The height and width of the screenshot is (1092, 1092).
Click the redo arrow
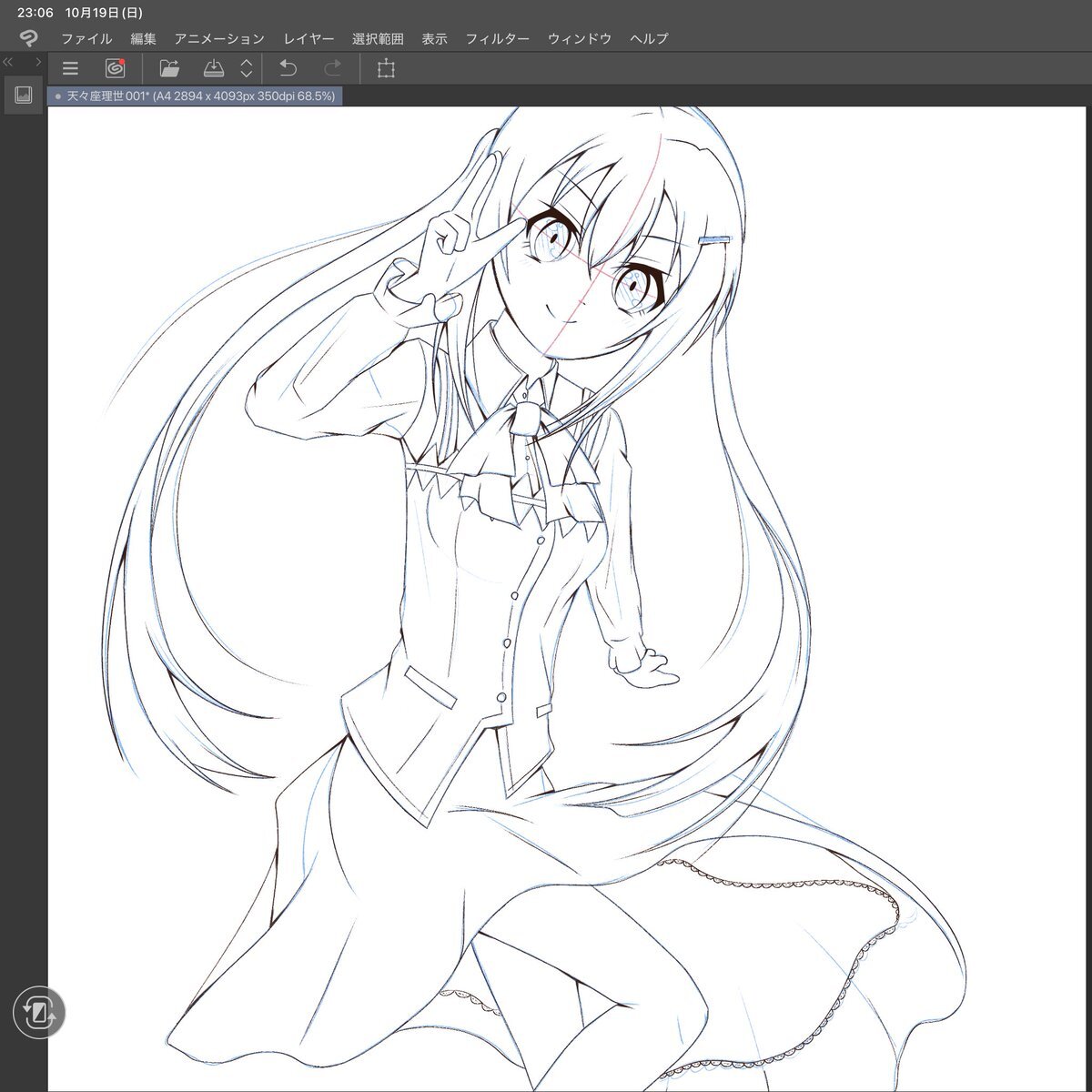[x=333, y=68]
